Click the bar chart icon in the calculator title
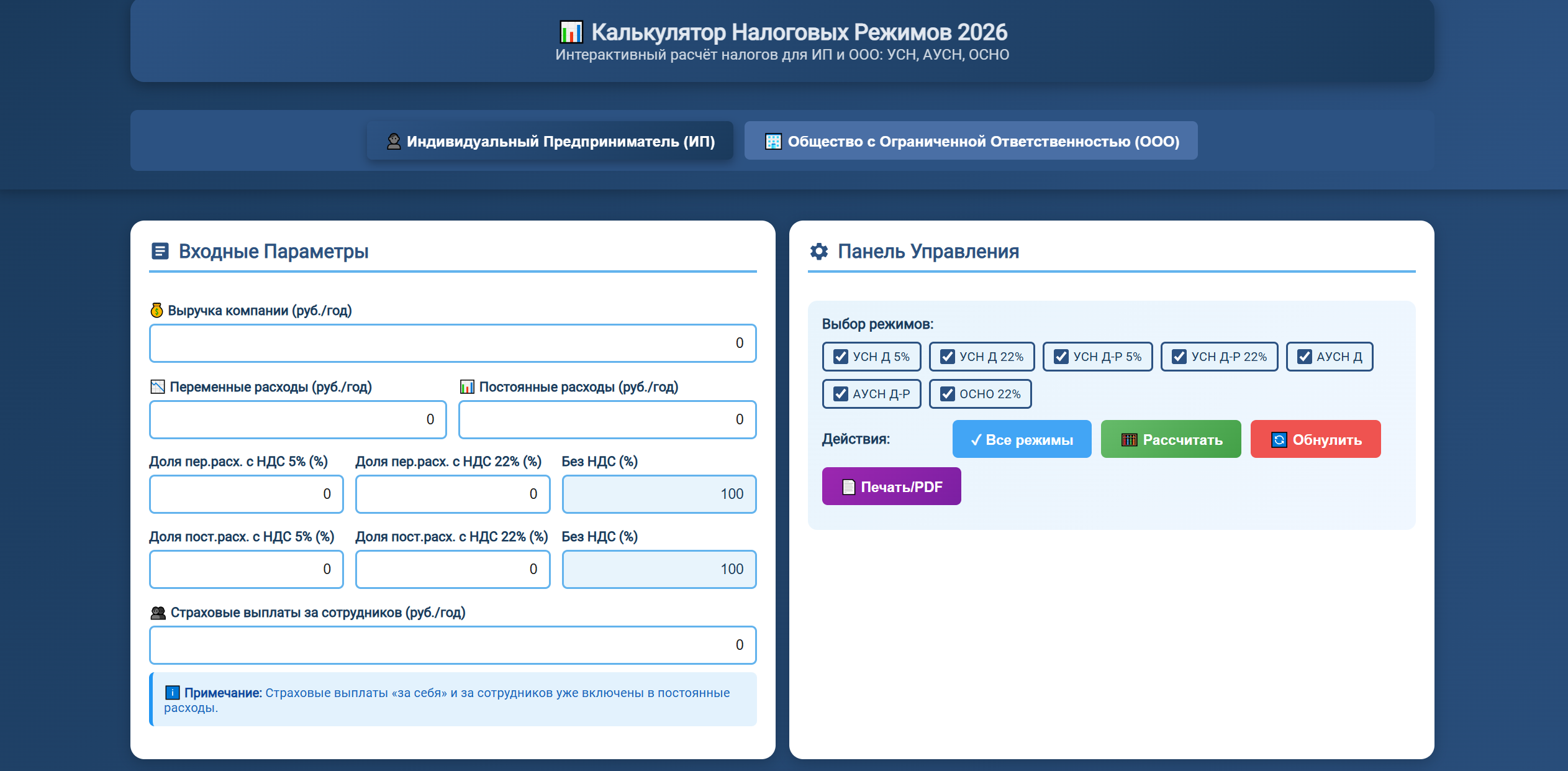This screenshot has width=1568, height=771. click(x=571, y=32)
